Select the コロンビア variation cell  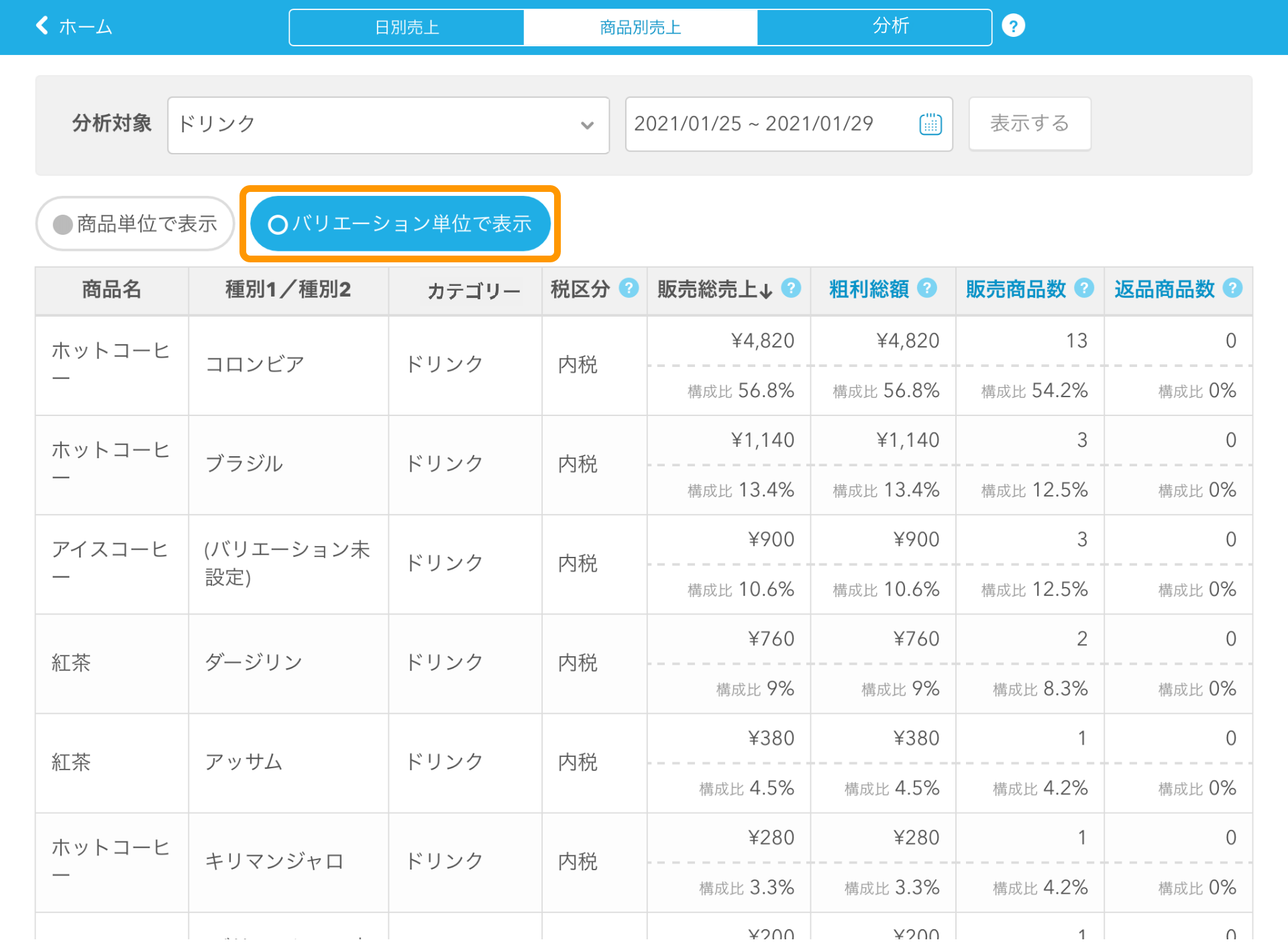(x=288, y=365)
